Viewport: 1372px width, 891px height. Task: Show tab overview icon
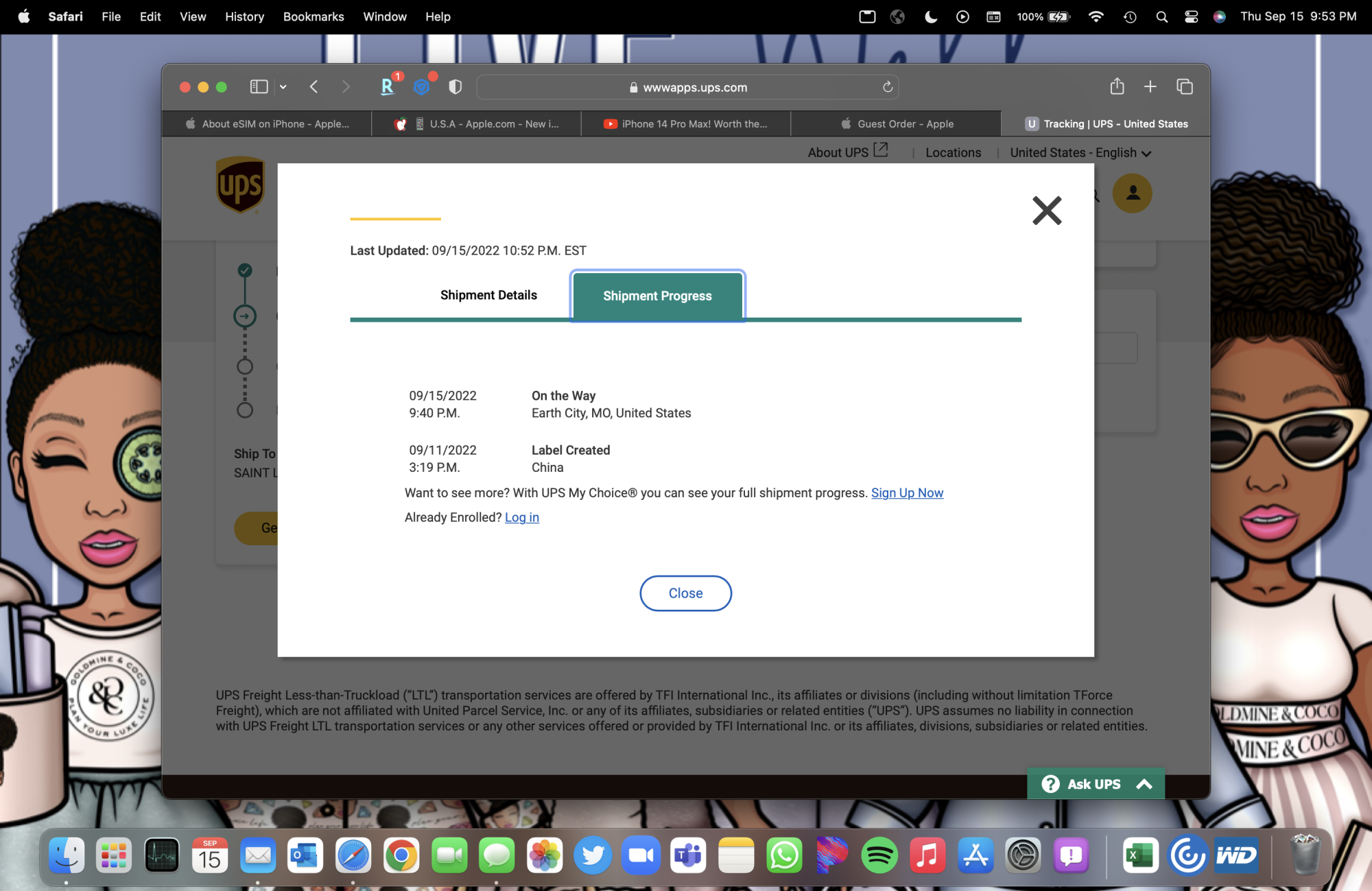(1185, 86)
